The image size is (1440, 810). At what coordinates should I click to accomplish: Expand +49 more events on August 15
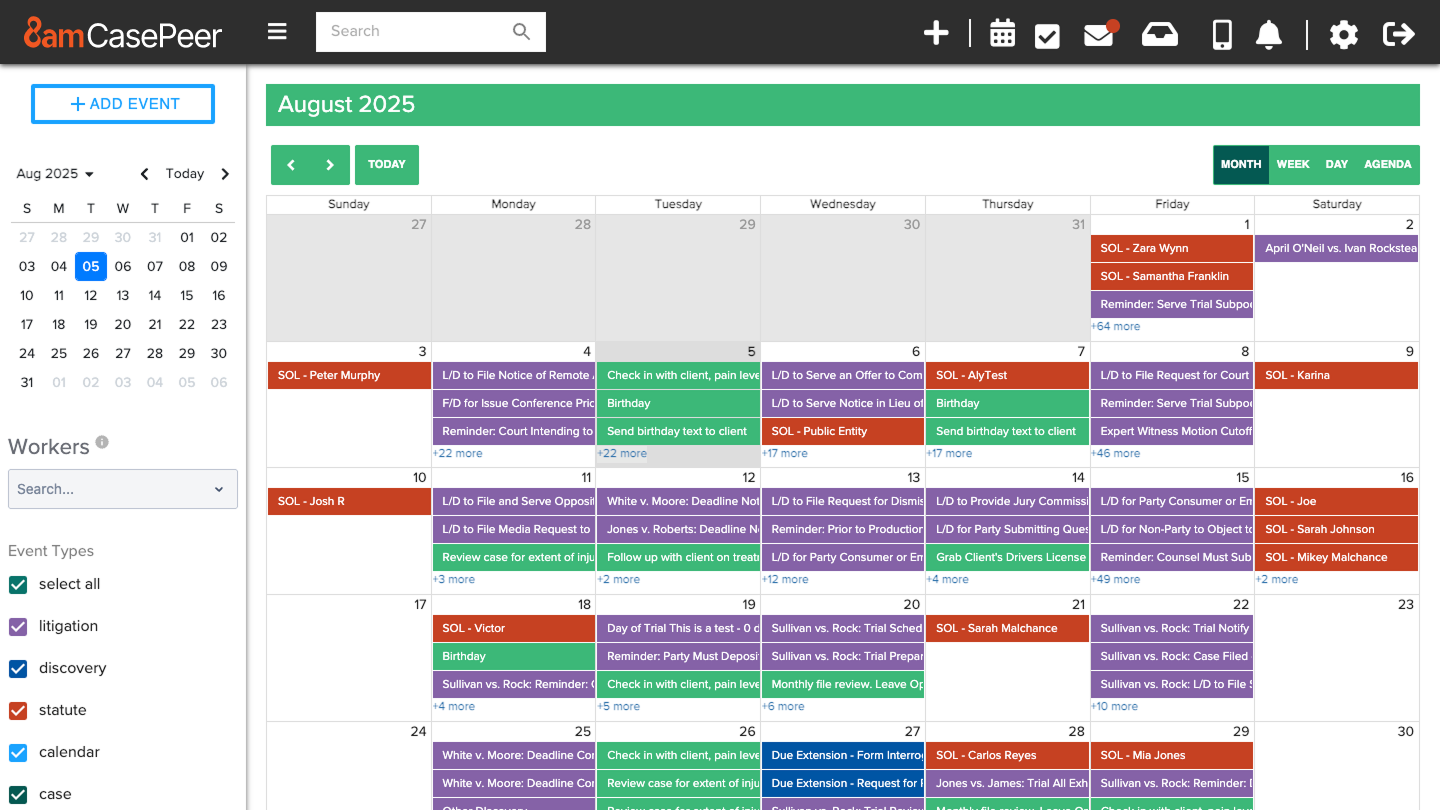pos(1115,579)
